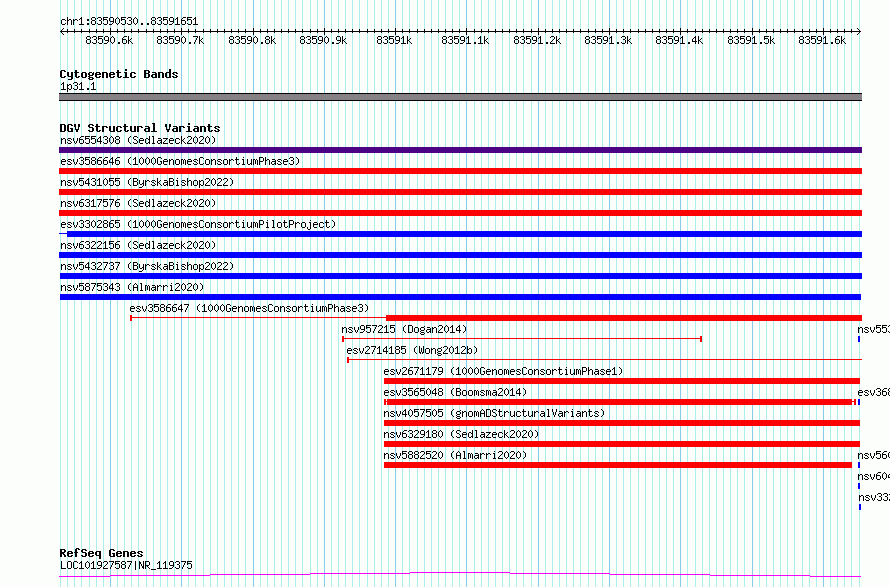Open the nsv6329180 (Sedlazeck2020) label
This screenshot has height=587, width=890.
coord(461,434)
